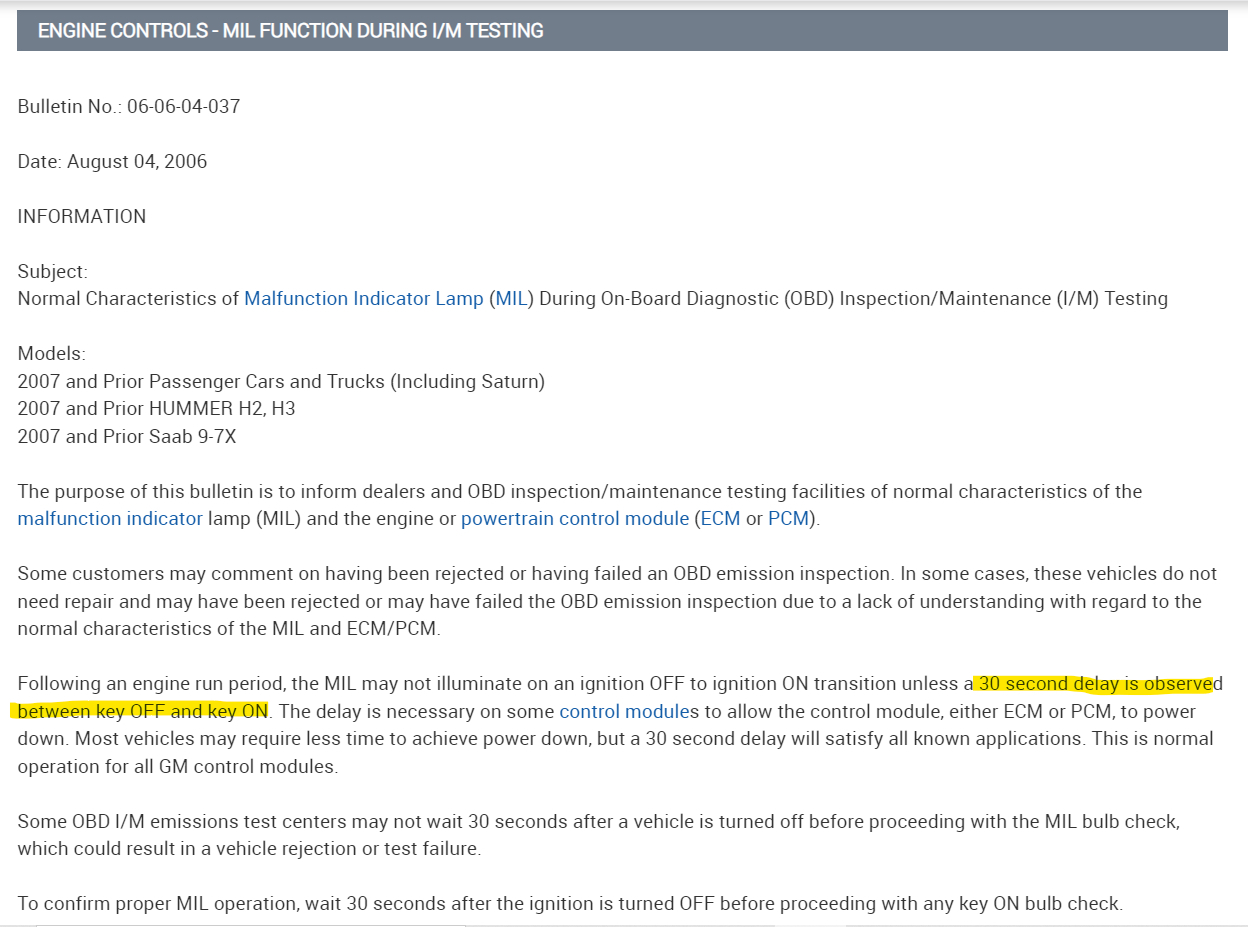
Task: Open the control module link in the delay paragraph
Action: (624, 712)
